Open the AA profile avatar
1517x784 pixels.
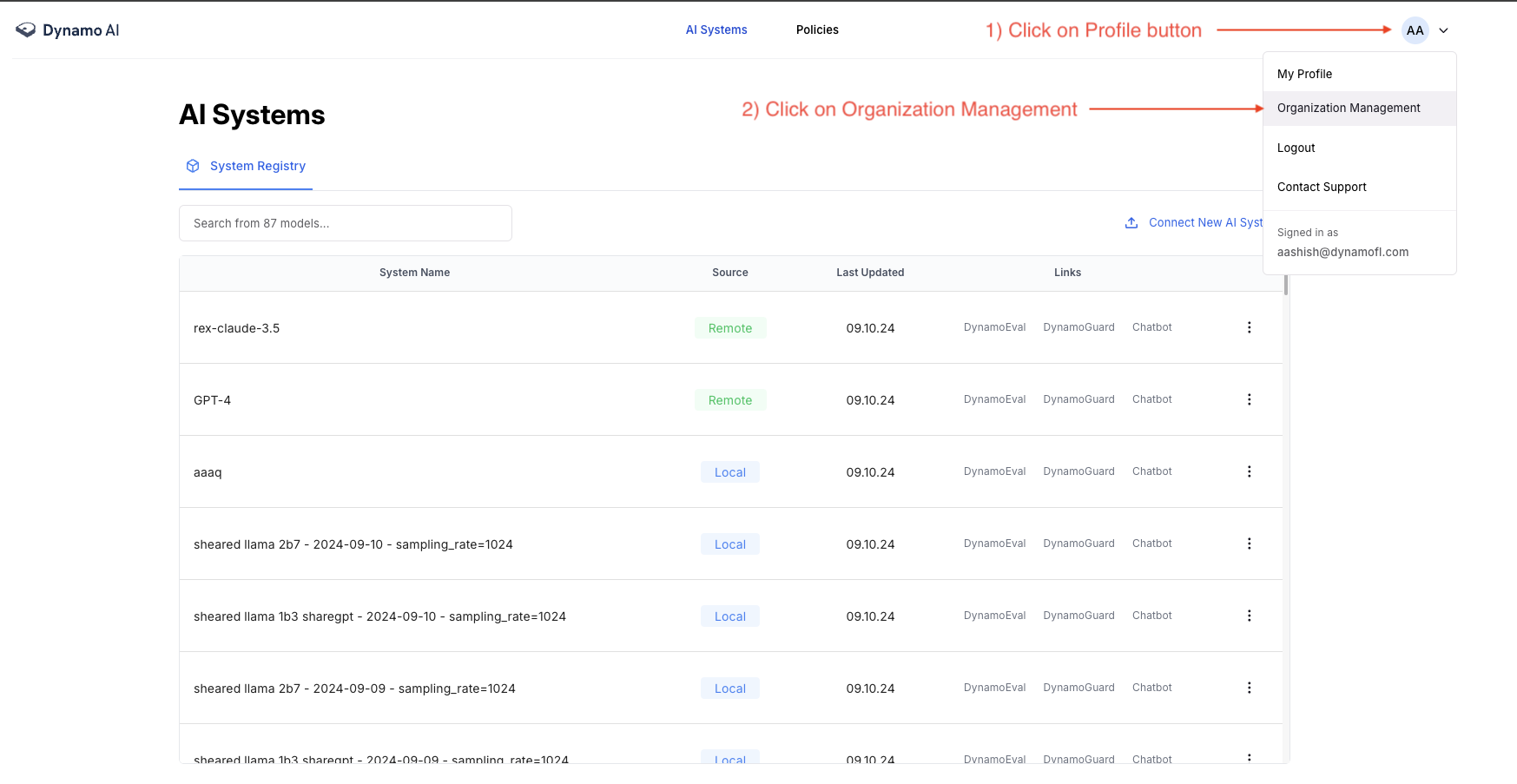point(1415,30)
